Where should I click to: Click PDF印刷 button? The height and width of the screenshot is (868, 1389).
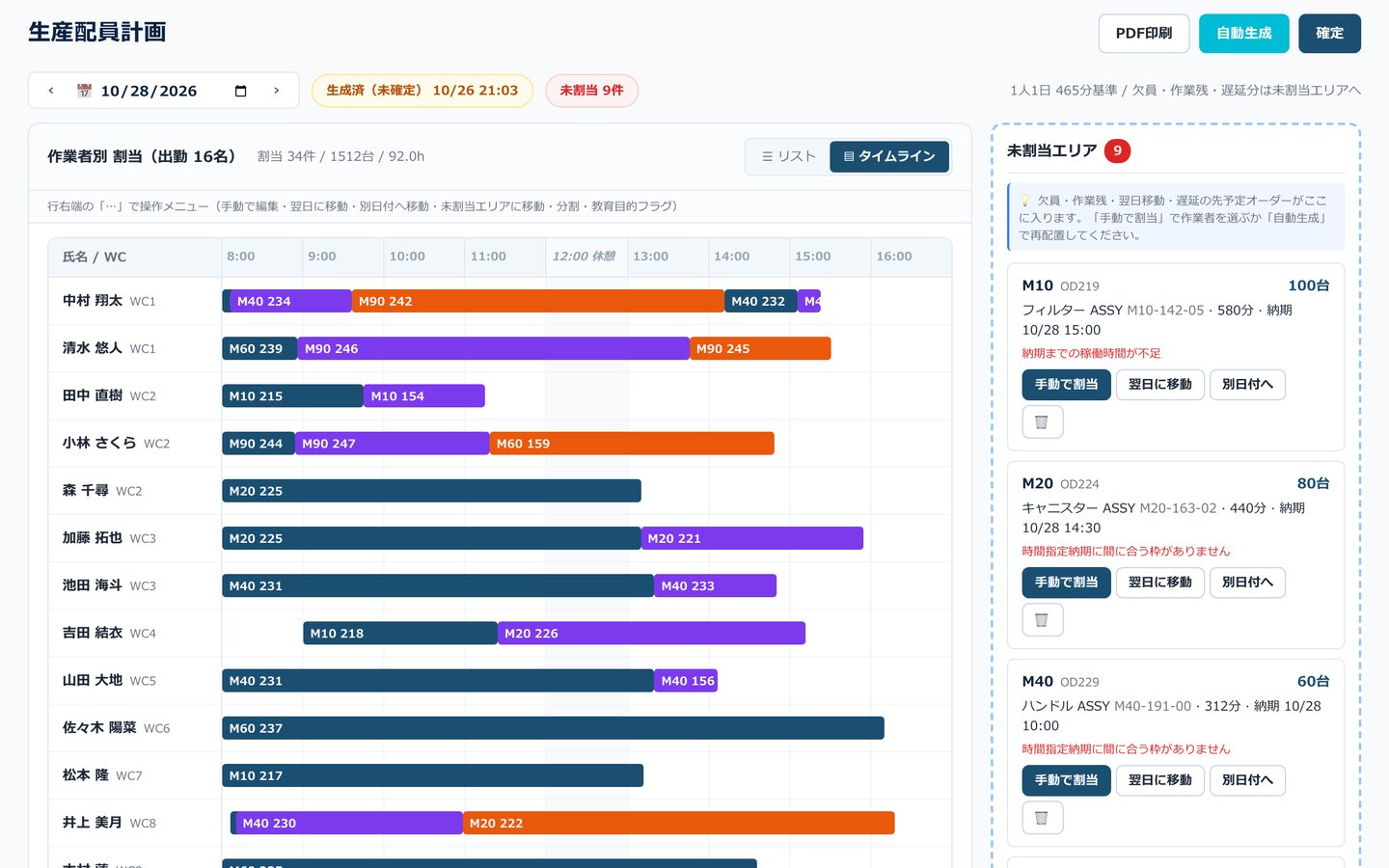(x=1144, y=33)
